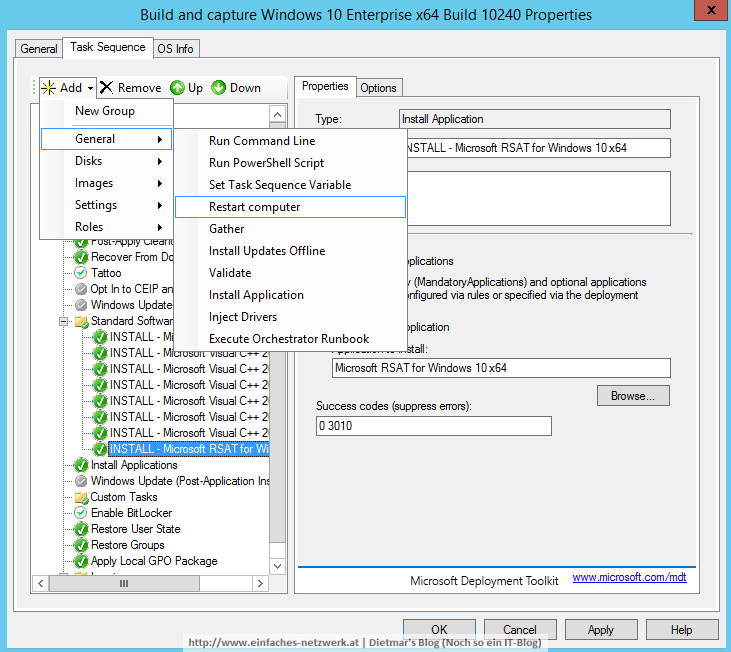The height and width of the screenshot is (652, 731).
Task: Select the Validate menu entry
Action: (290, 273)
